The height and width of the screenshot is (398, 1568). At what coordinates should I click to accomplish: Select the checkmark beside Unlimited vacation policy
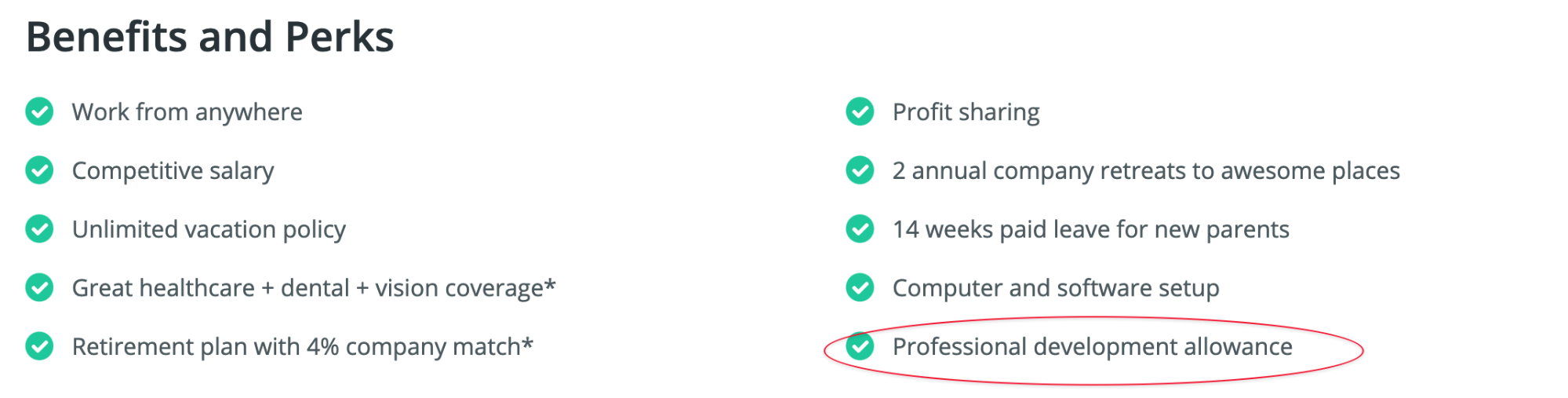click(x=39, y=229)
